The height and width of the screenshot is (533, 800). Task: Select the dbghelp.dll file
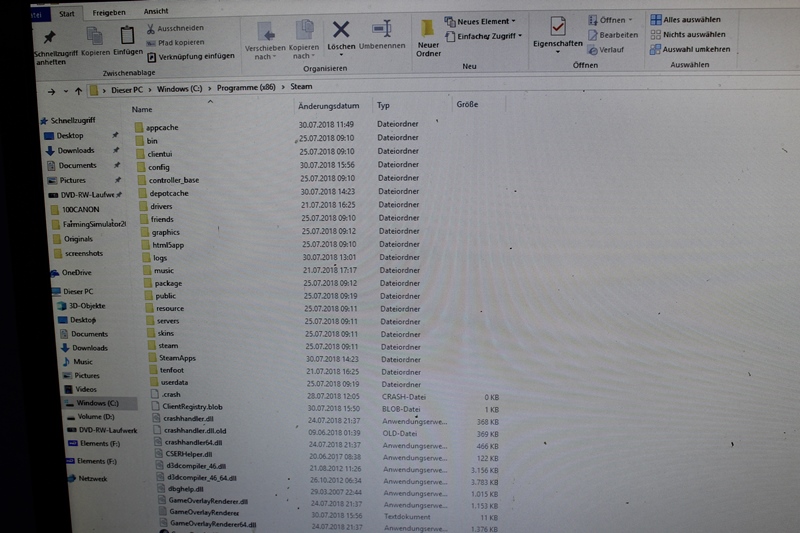tap(181, 490)
